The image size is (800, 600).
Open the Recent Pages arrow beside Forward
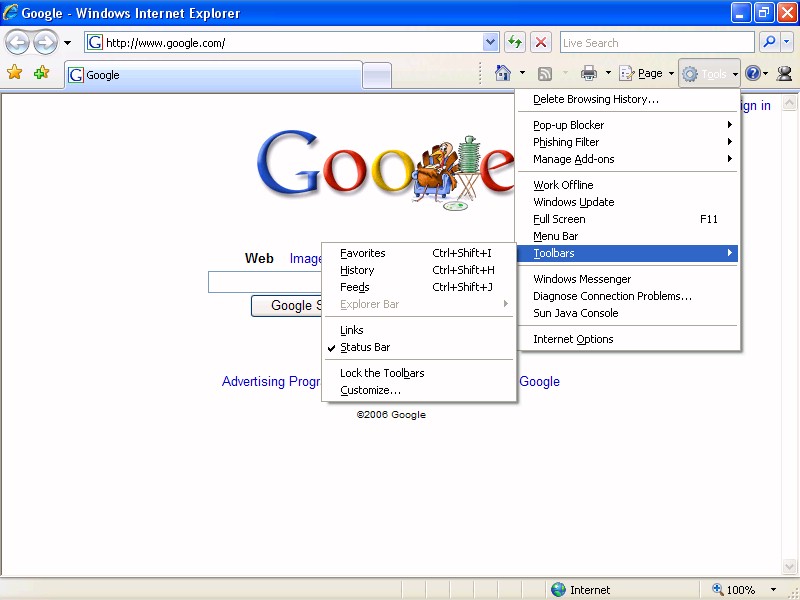[x=67, y=43]
